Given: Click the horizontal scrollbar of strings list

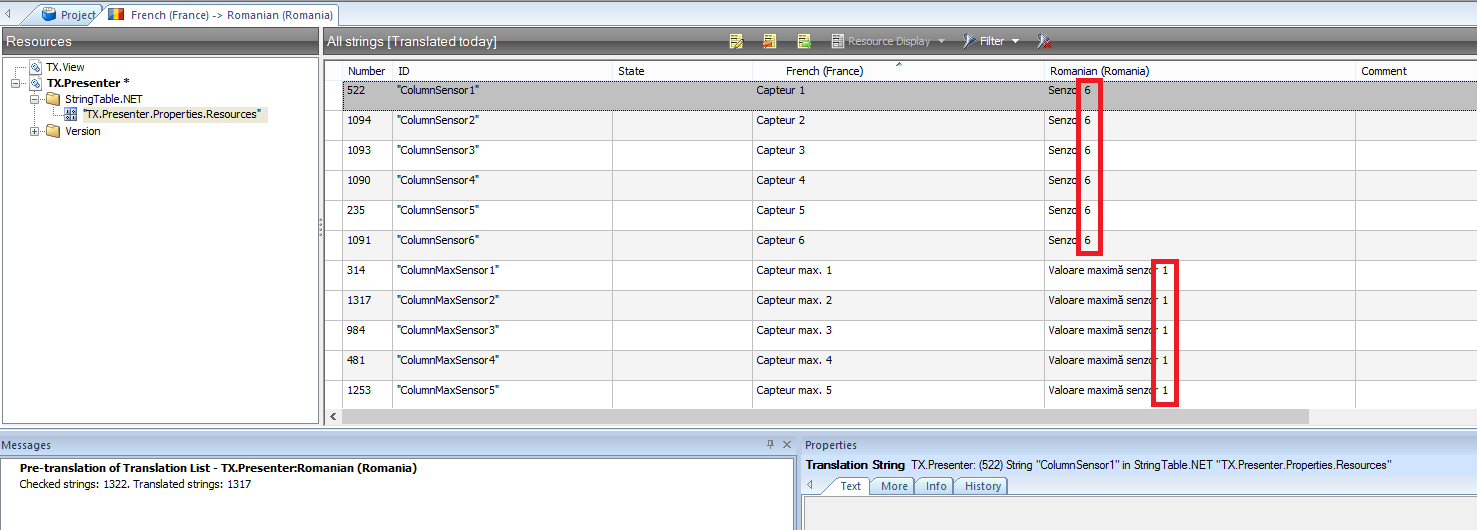Looking at the screenshot, I should tap(820, 416).
